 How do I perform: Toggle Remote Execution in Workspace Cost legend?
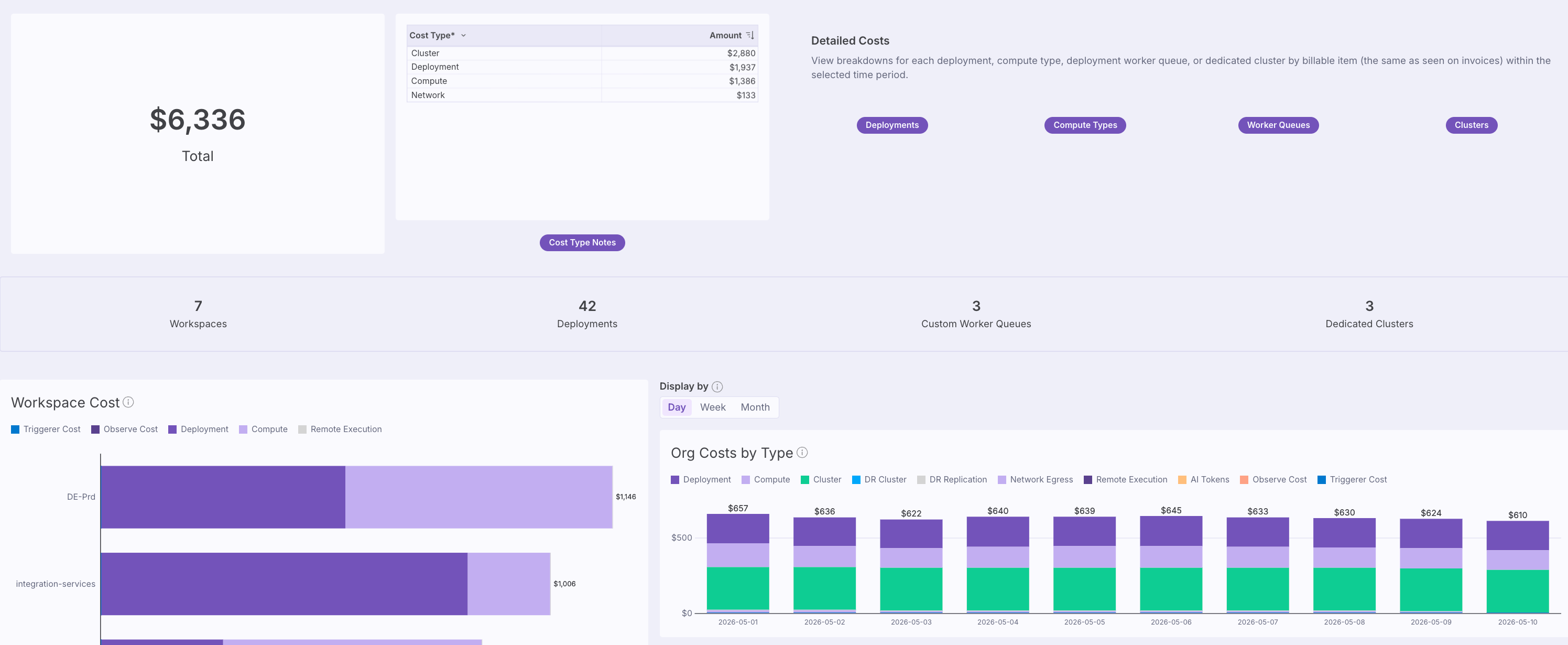pos(340,429)
